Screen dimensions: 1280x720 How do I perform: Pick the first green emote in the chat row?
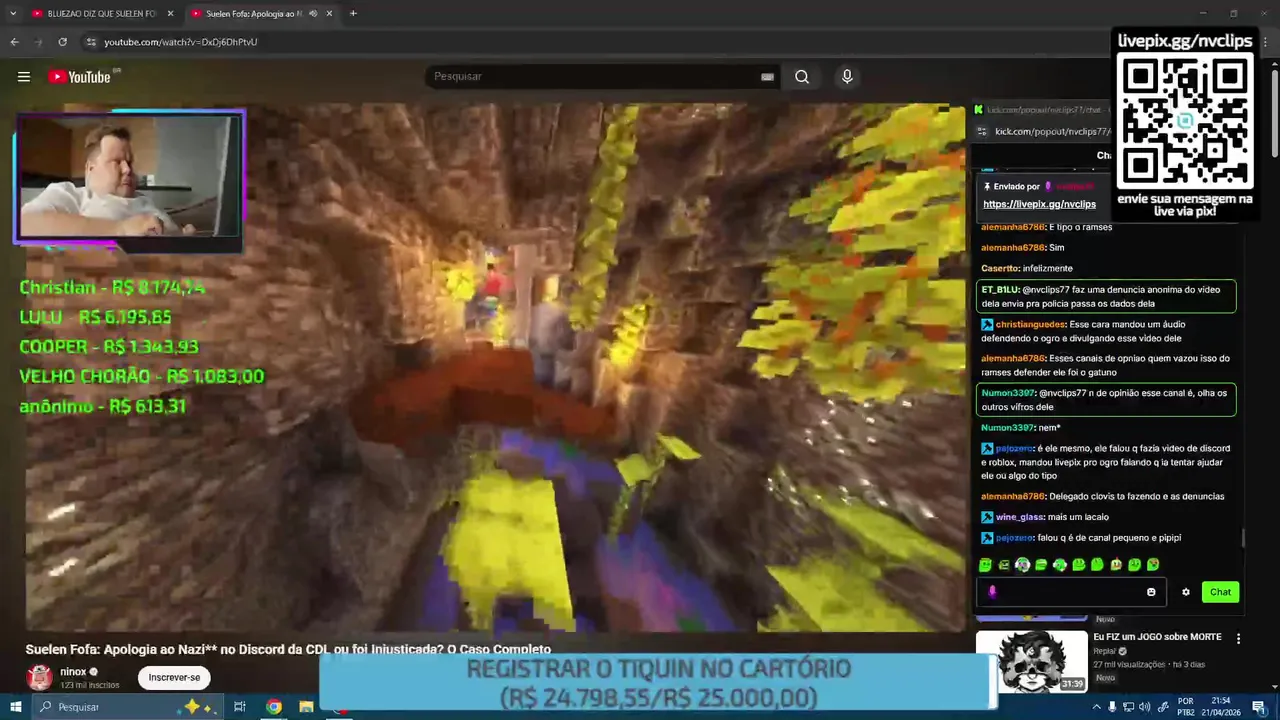pos(986,565)
